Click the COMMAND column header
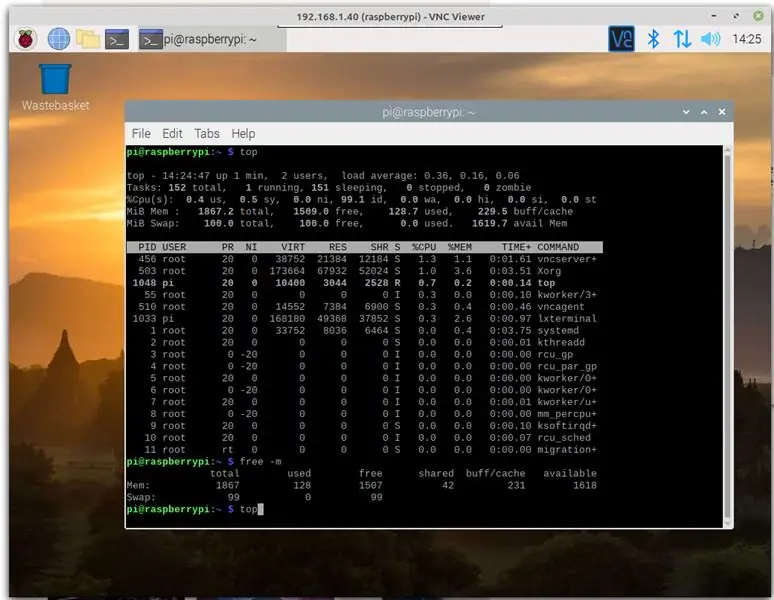 558,247
